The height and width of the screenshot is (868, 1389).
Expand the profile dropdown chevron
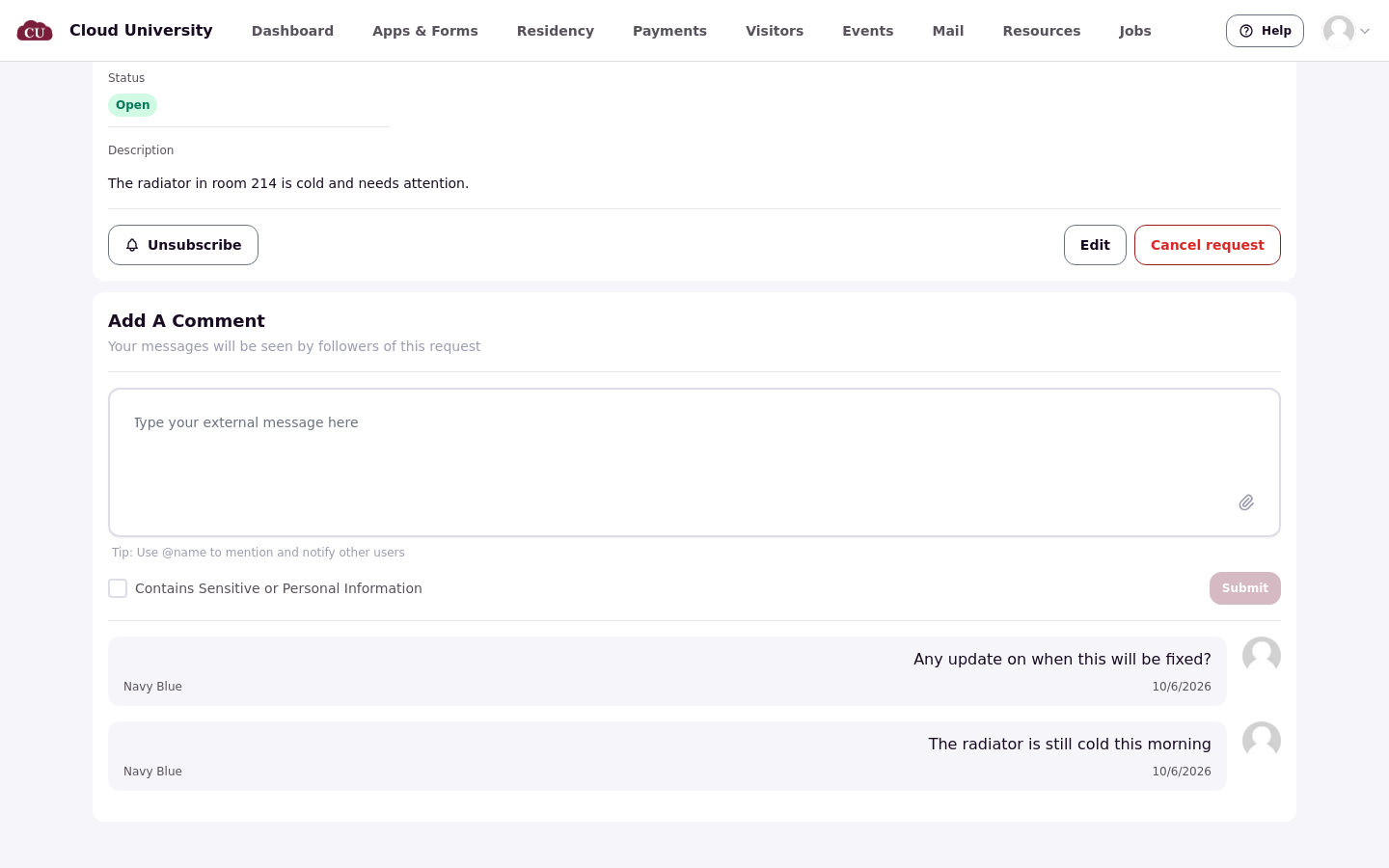(1365, 31)
